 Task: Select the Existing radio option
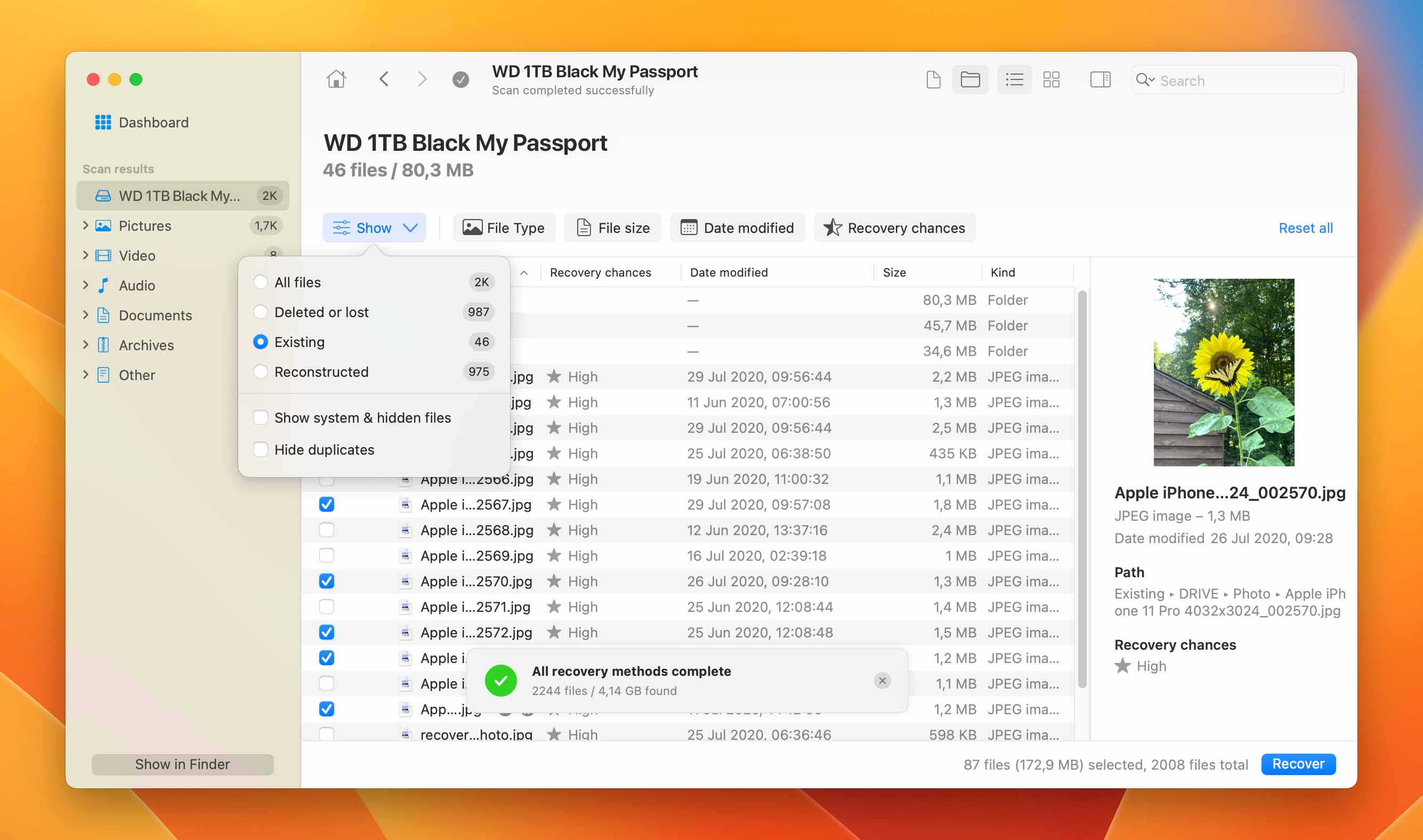(261, 342)
